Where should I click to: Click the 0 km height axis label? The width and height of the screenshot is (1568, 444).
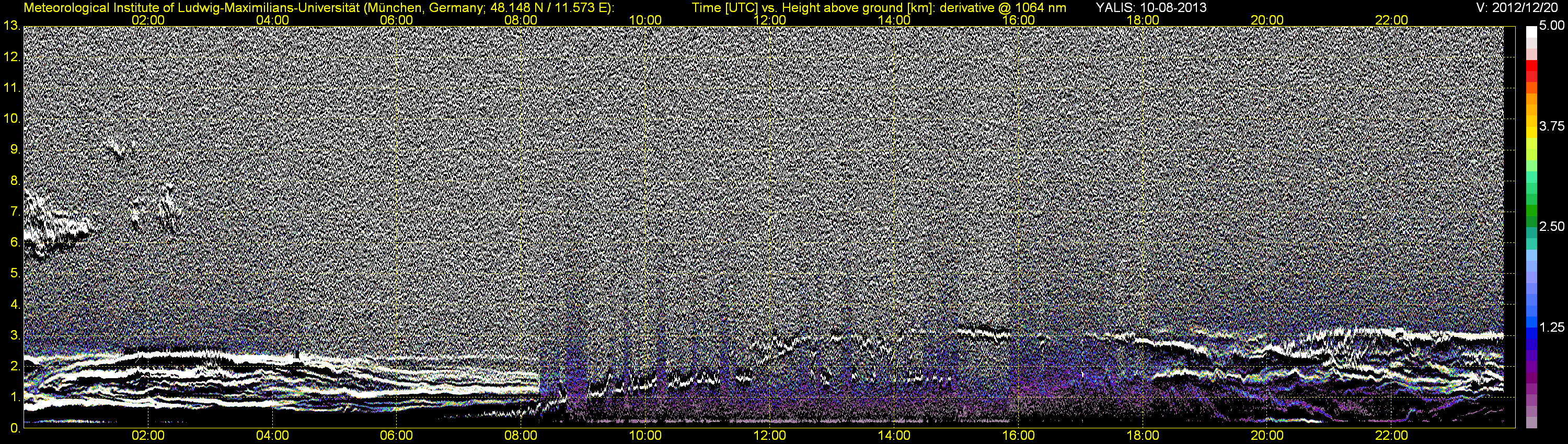pos(15,428)
